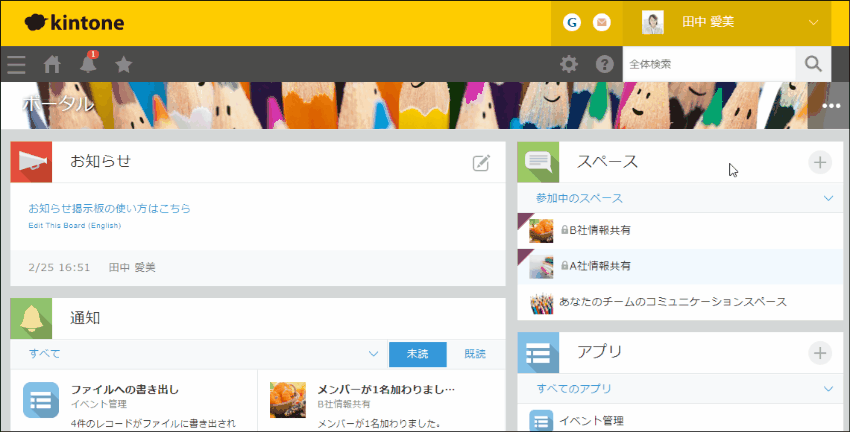Click the 全体検索 search field
The width and height of the screenshot is (850, 432).
[x=708, y=64]
